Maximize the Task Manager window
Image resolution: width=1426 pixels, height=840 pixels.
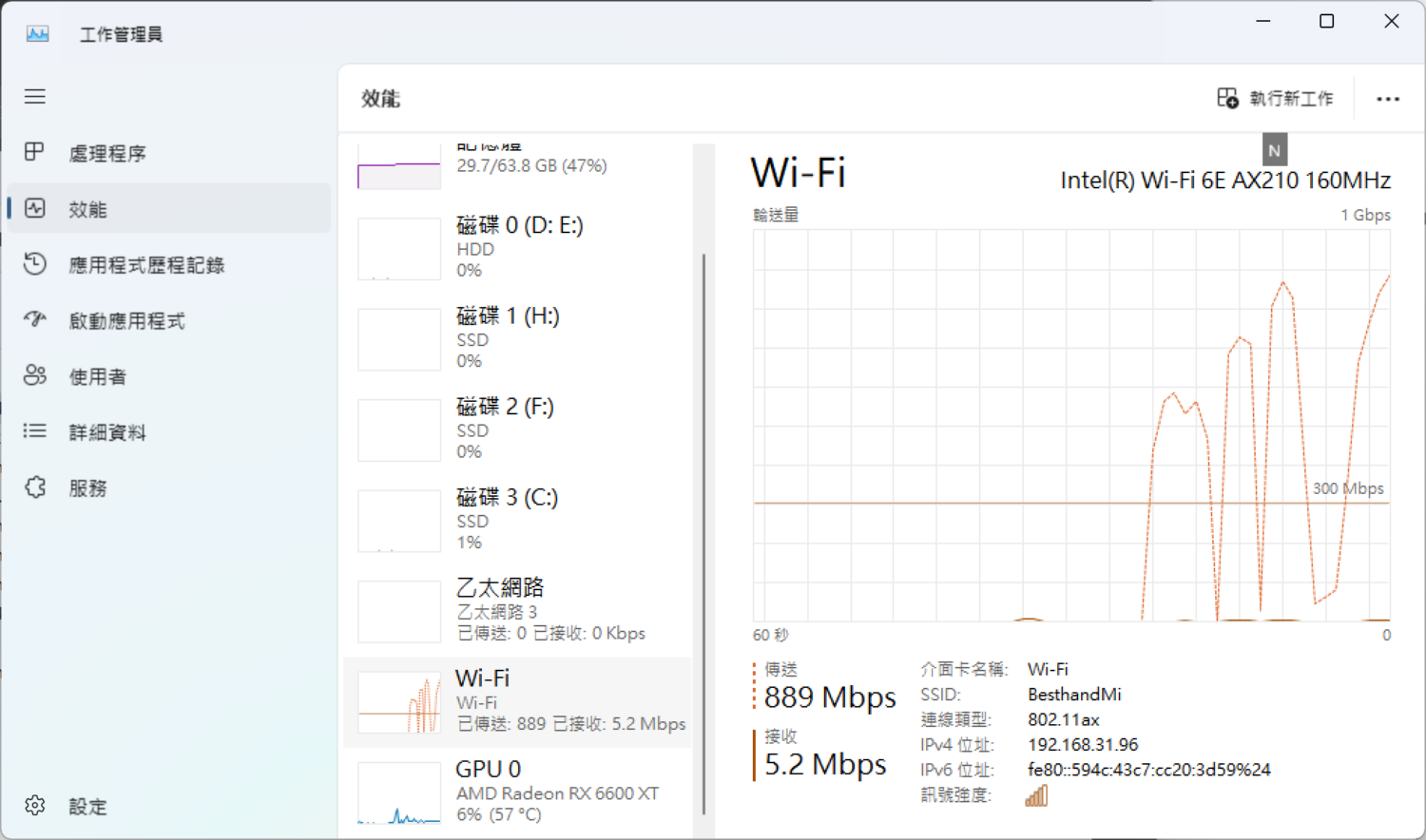[x=1327, y=21]
